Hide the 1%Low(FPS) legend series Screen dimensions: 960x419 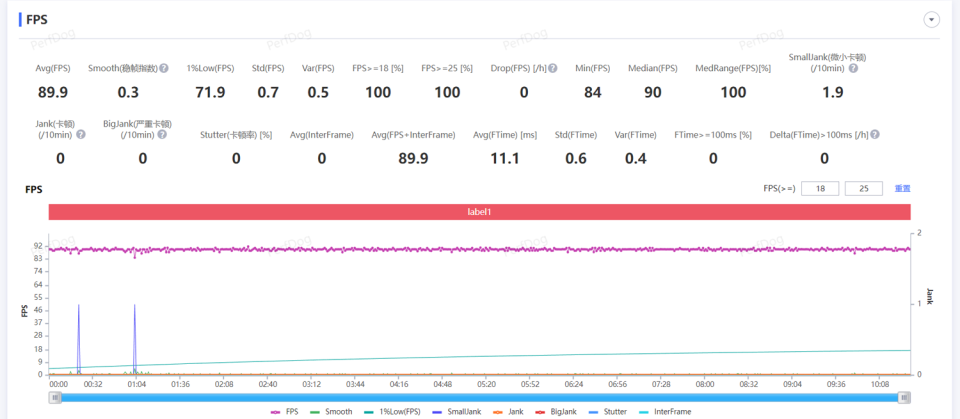392,412
